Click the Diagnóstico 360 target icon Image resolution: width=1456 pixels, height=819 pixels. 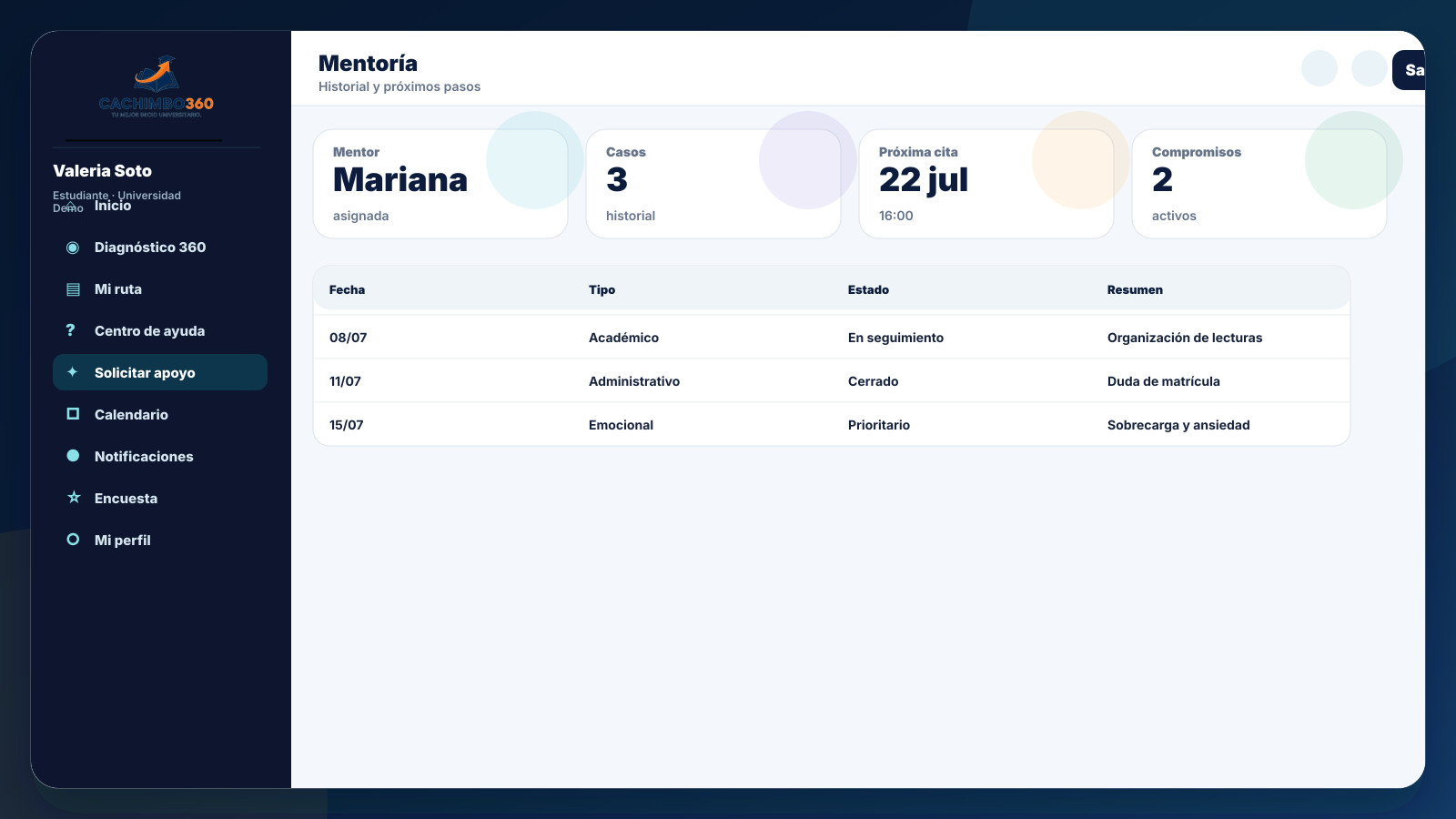pyautogui.click(x=73, y=248)
